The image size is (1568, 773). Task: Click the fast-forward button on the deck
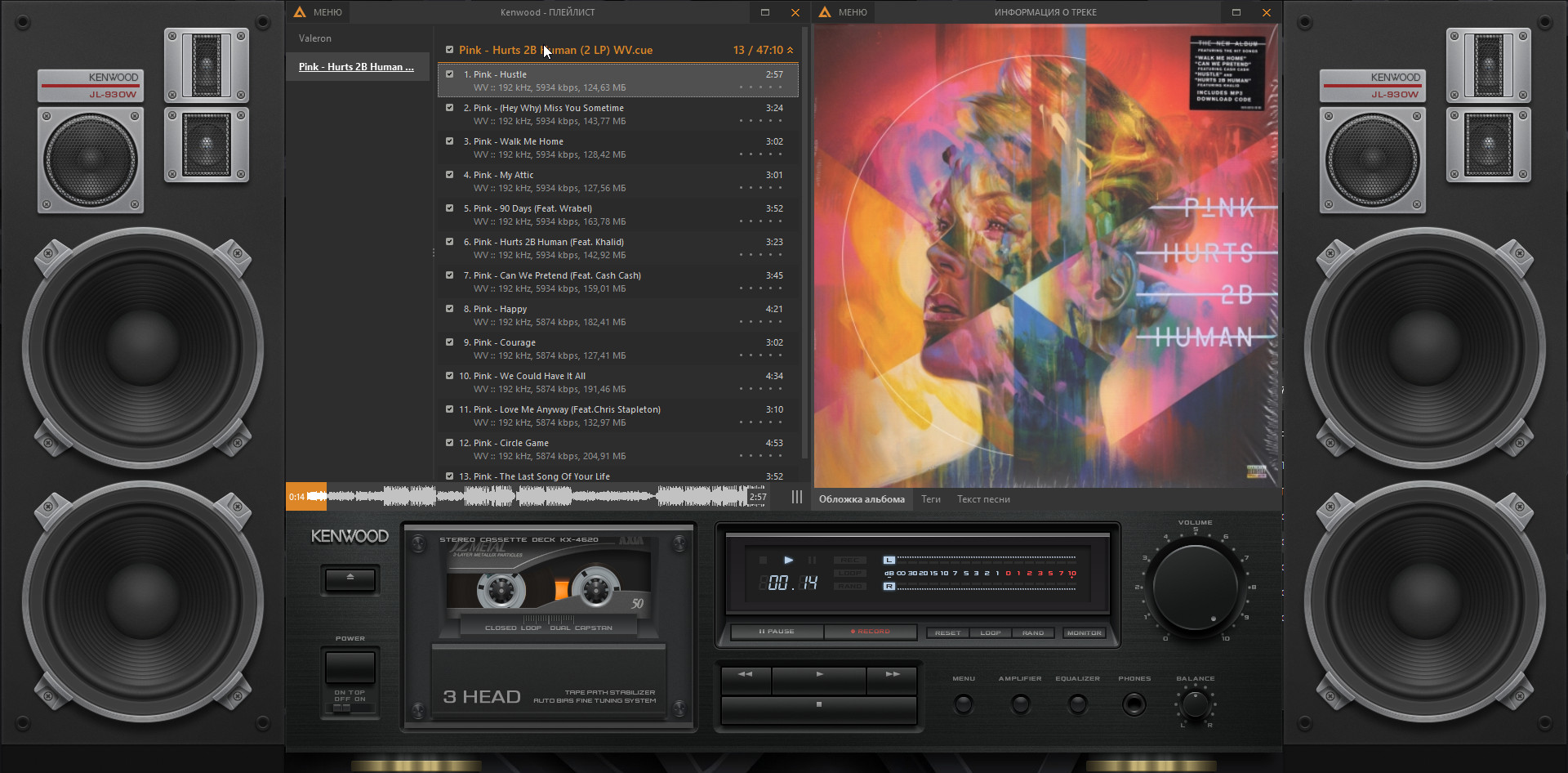892,679
